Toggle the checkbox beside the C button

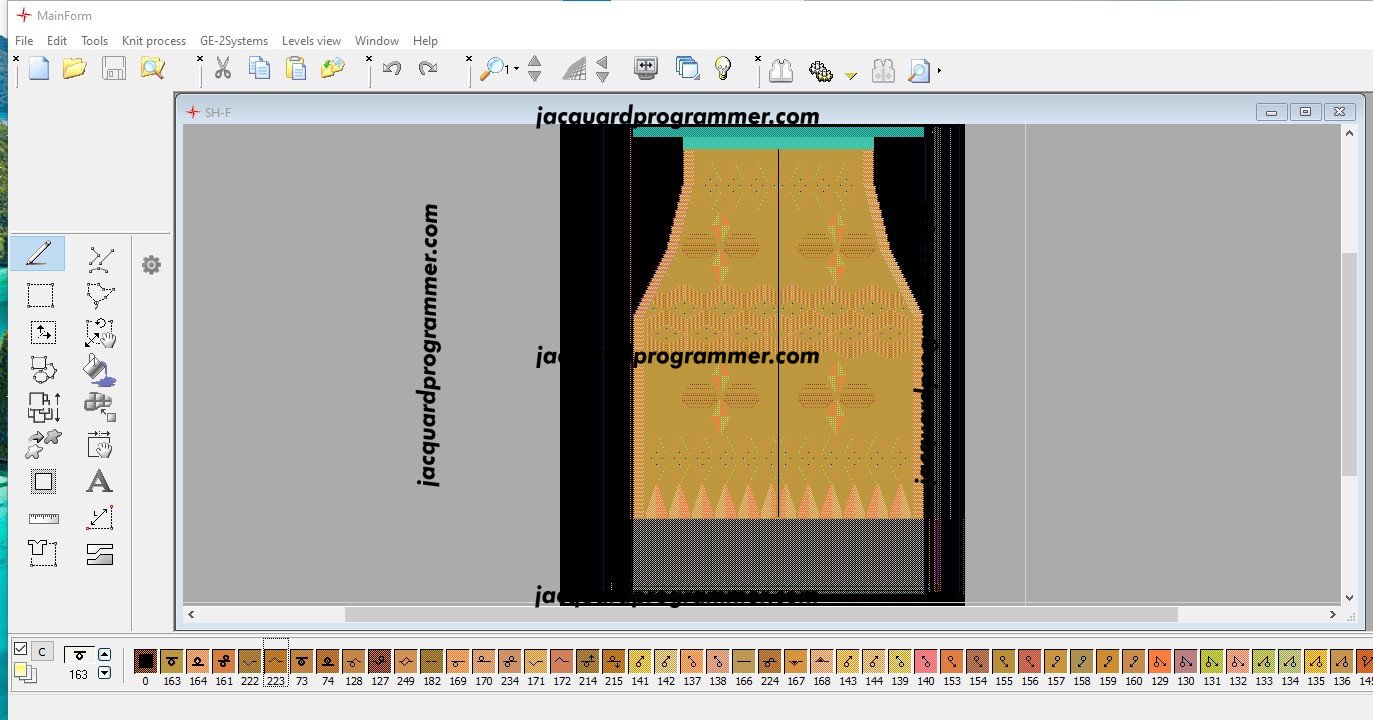click(20, 650)
